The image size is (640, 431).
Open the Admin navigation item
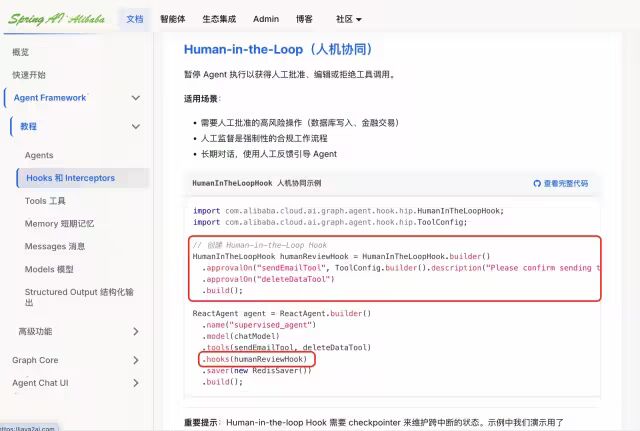(266, 19)
